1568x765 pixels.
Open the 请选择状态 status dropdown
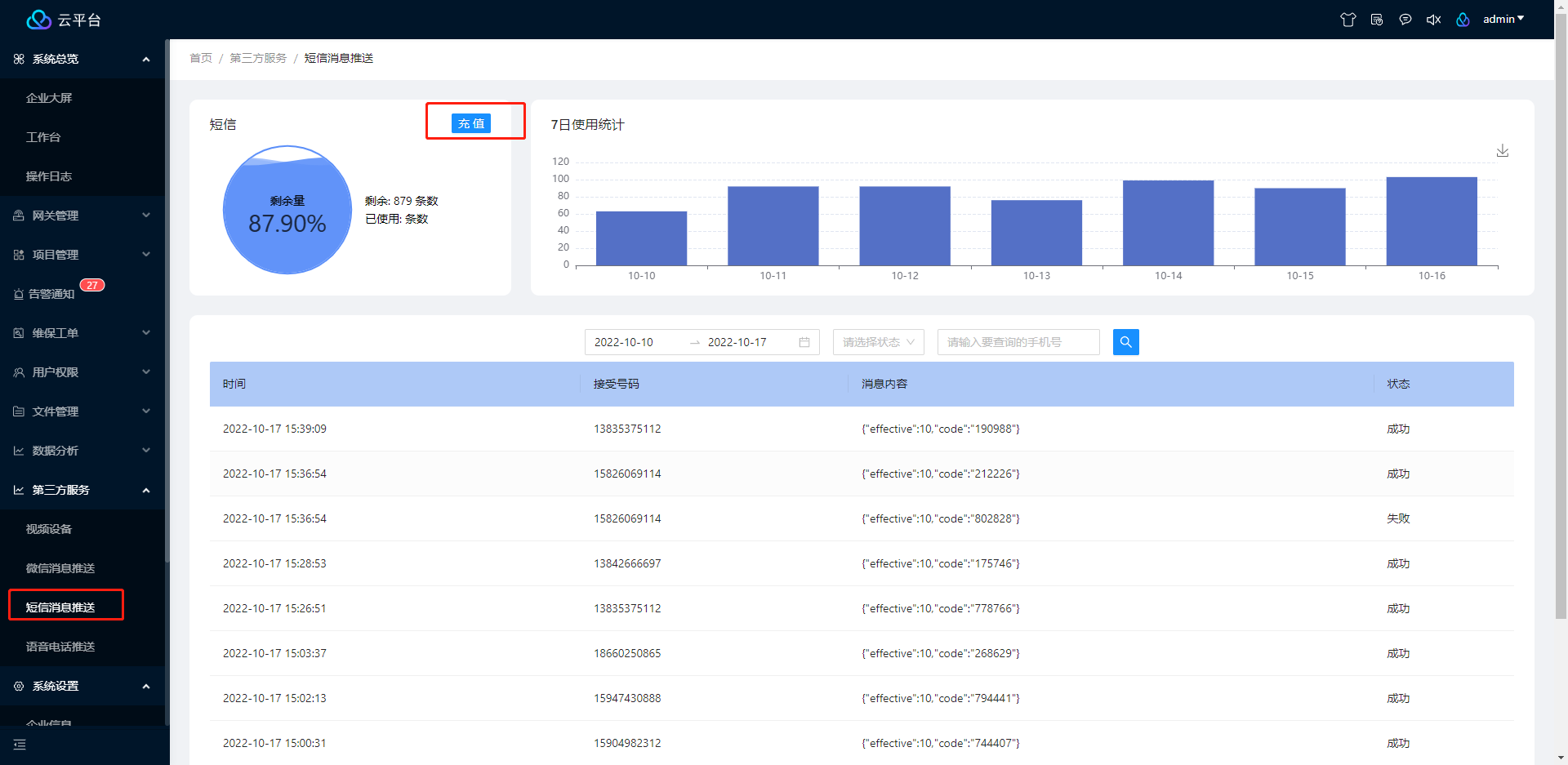pyautogui.click(x=879, y=342)
